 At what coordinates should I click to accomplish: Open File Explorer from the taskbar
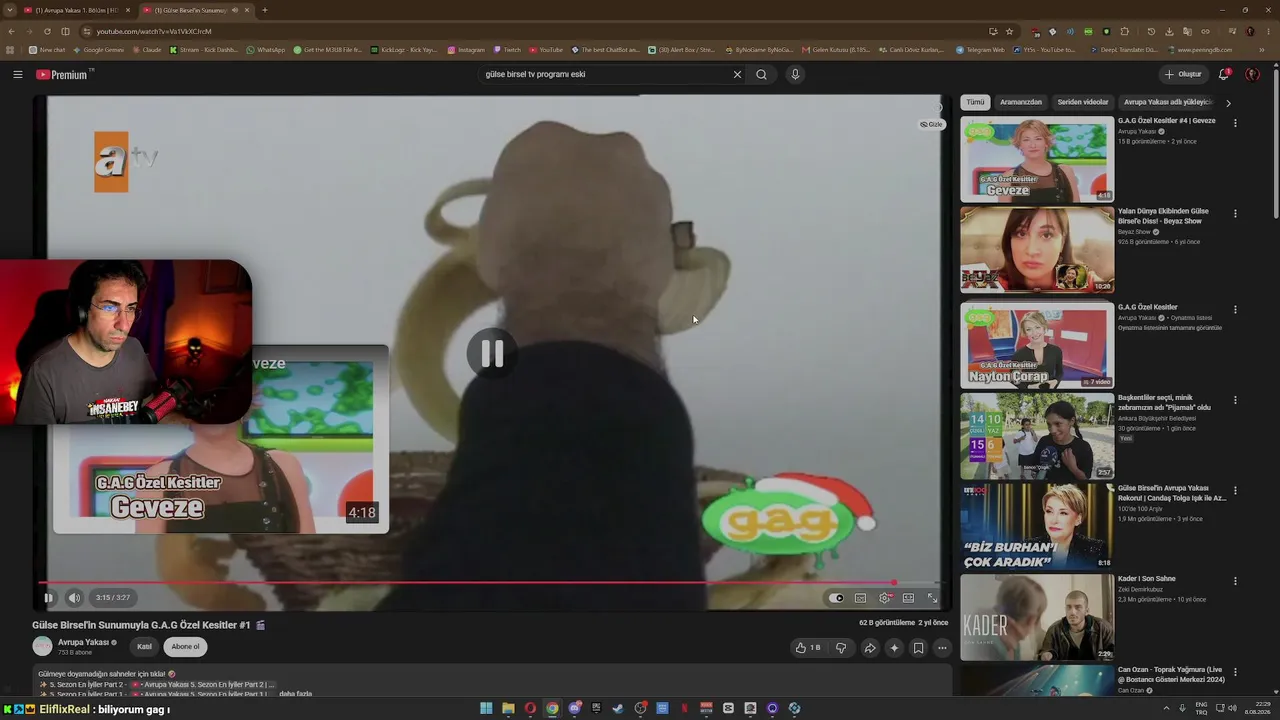click(x=508, y=708)
